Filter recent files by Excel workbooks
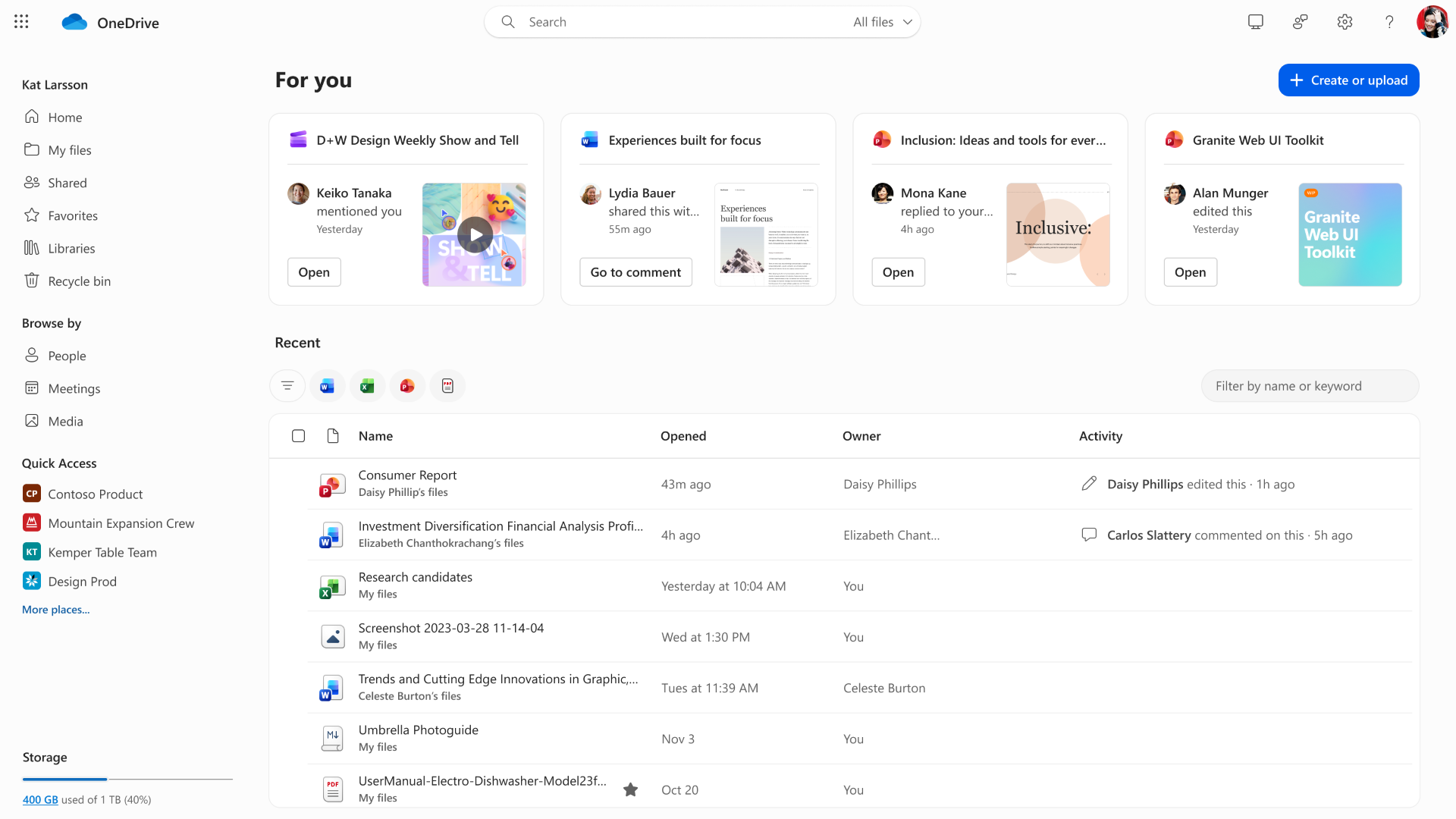 pyautogui.click(x=367, y=386)
